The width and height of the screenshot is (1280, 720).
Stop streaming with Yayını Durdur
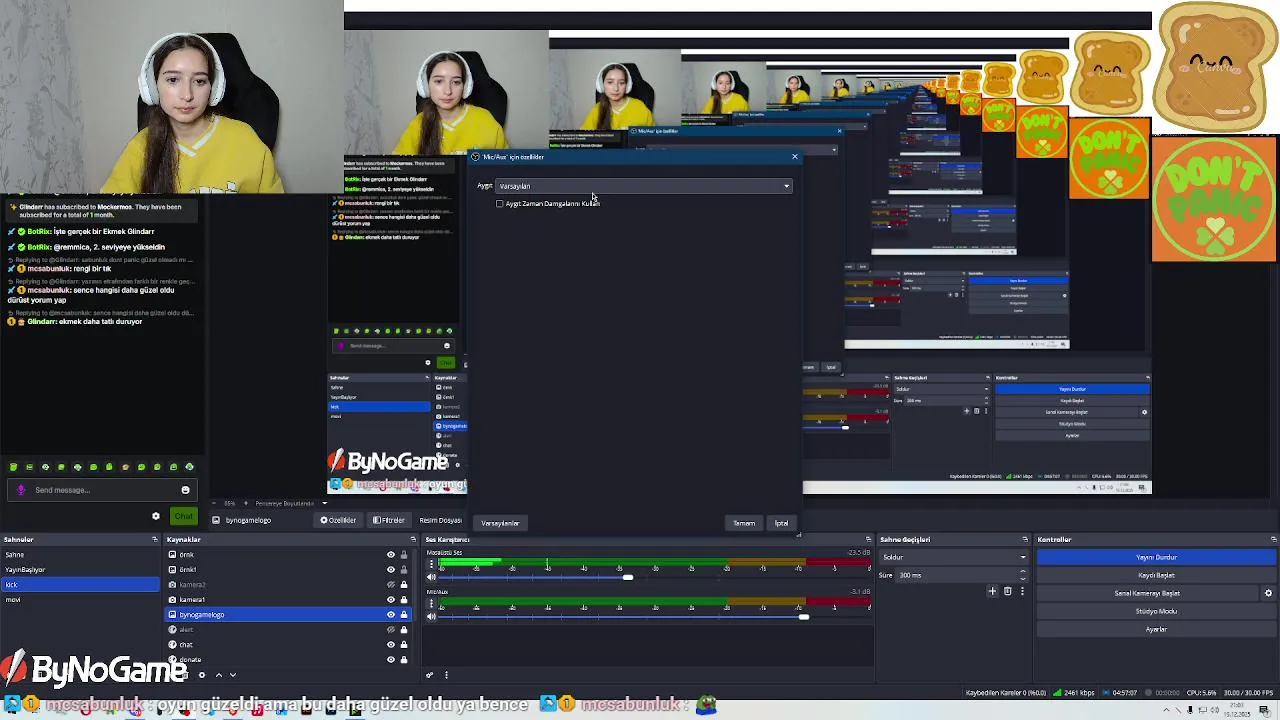pyautogui.click(x=1156, y=557)
